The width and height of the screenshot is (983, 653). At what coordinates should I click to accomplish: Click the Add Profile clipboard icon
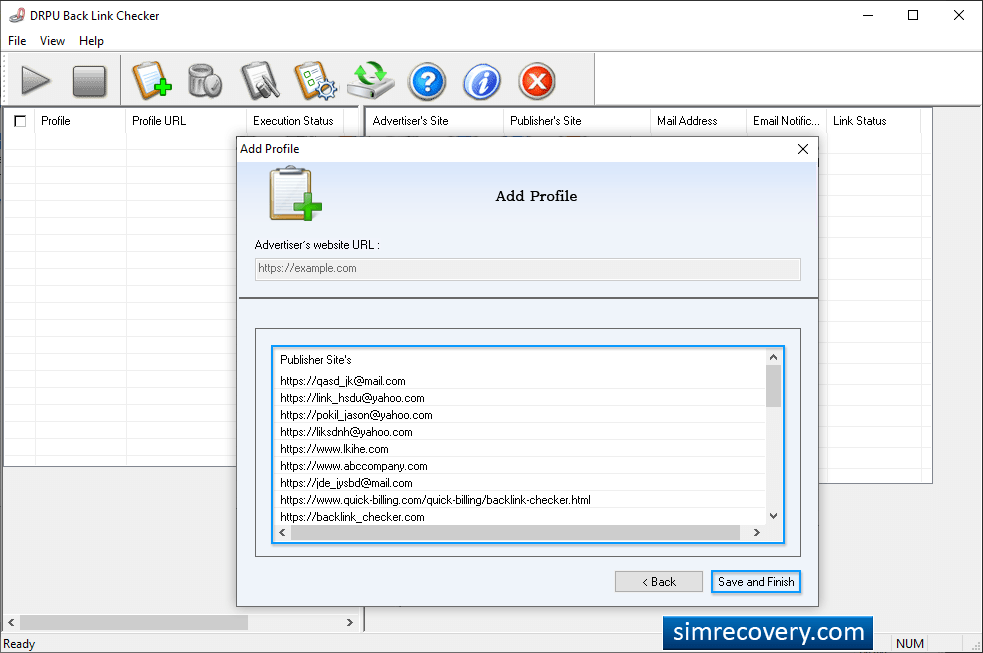point(152,81)
